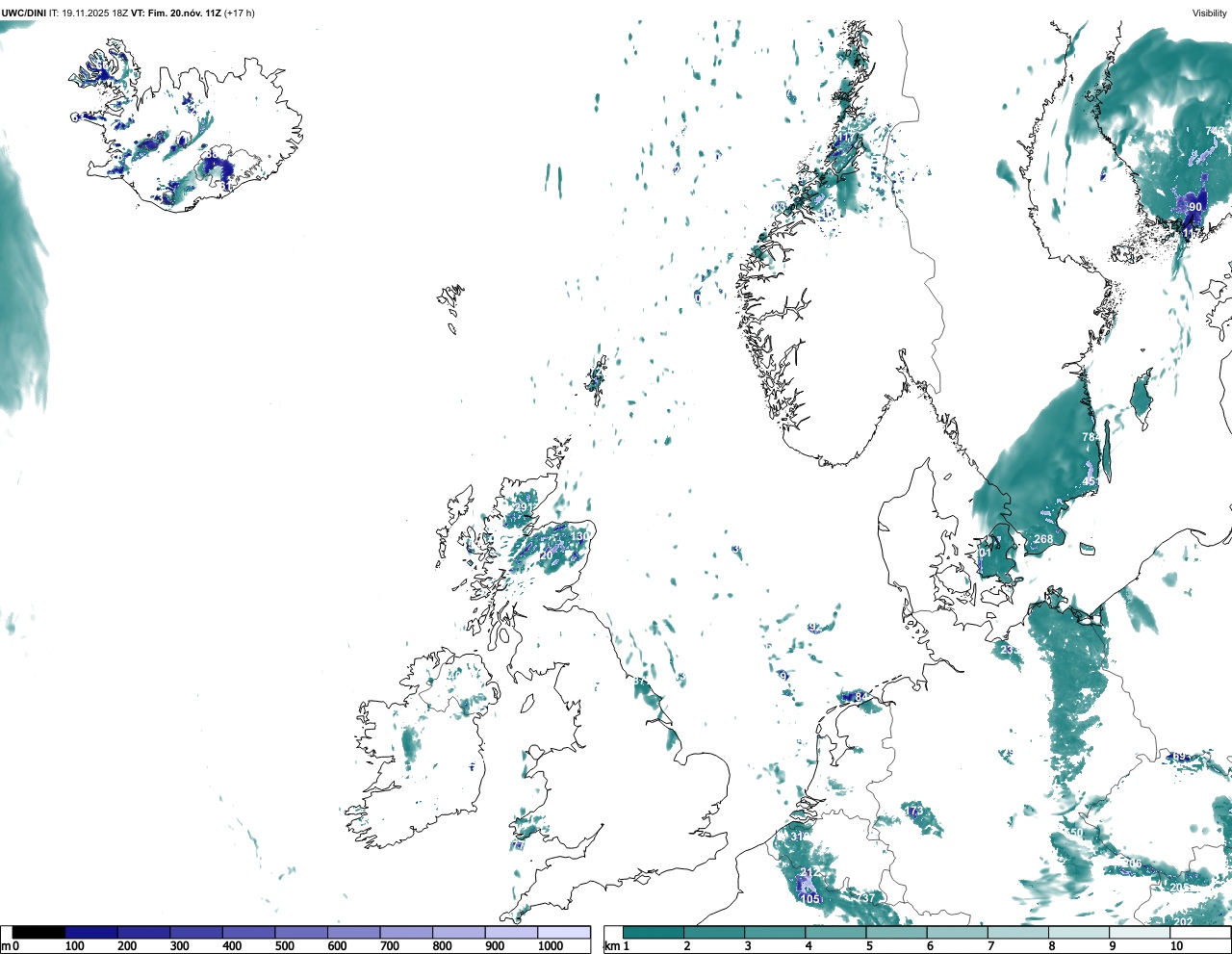Click the dark navy 100–200 m legend swatch
The width and height of the screenshot is (1232, 954).
(x=91, y=932)
